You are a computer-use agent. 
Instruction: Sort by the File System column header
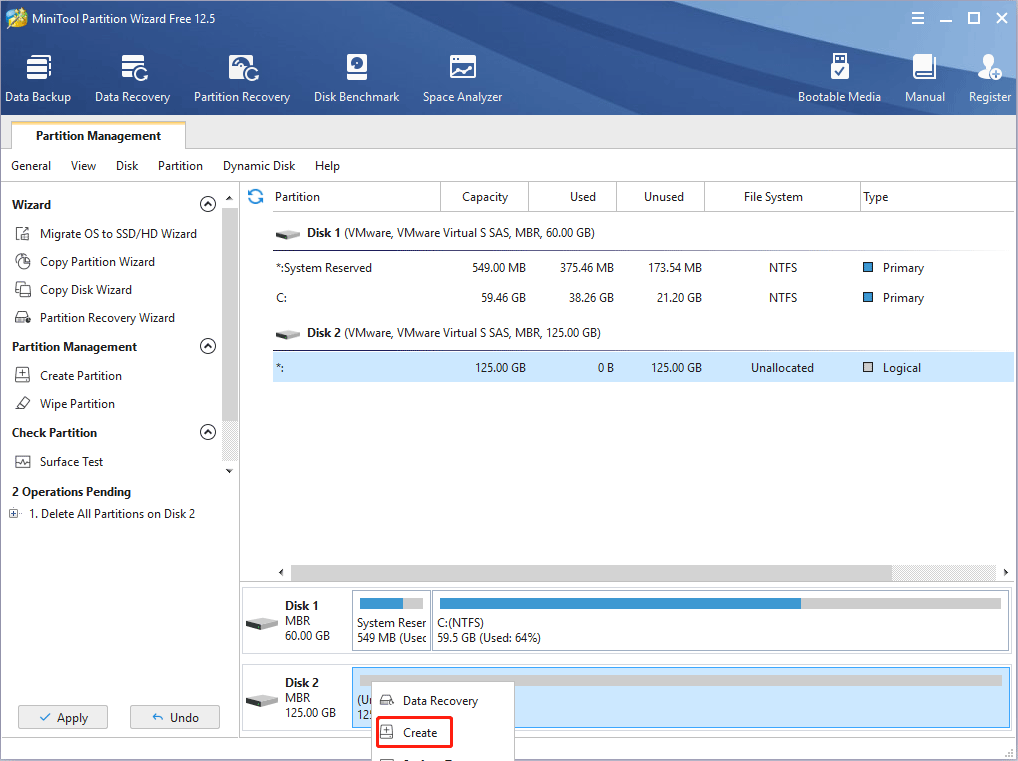pos(782,197)
